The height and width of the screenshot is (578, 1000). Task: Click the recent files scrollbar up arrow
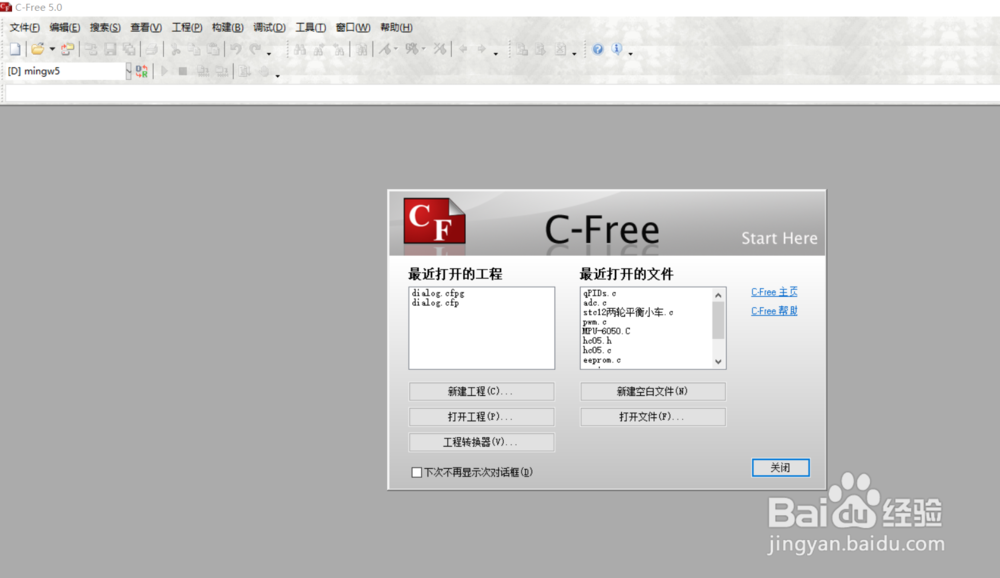click(x=718, y=295)
